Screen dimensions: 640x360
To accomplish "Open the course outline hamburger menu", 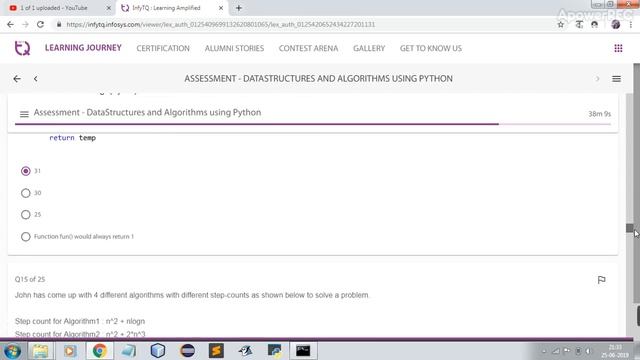I will coord(616,79).
